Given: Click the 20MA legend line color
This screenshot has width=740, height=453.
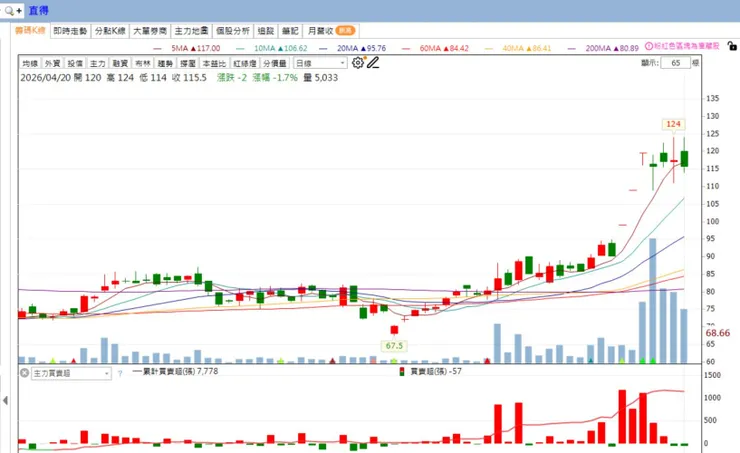Looking at the screenshot, I should (323, 48).
